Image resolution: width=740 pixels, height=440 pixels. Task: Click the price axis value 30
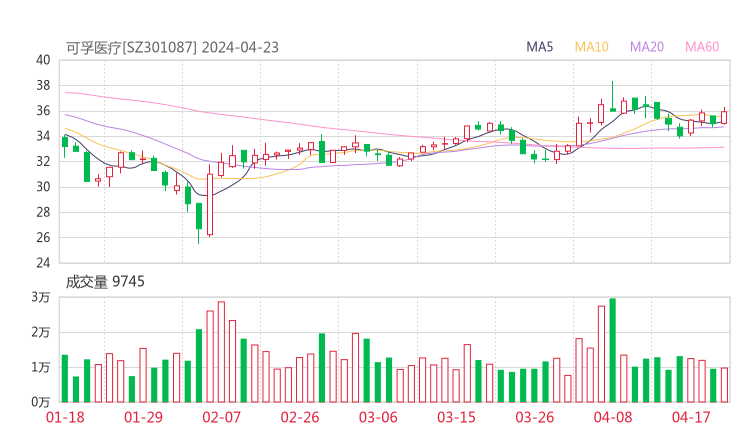[43, 187]
